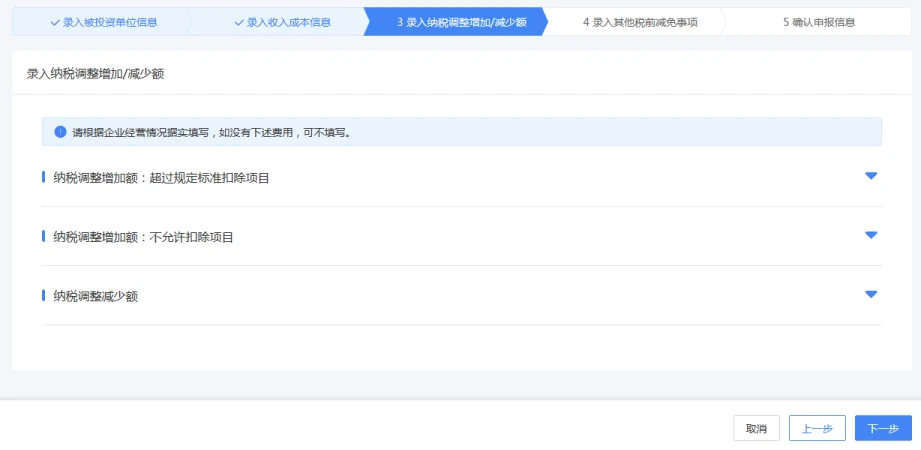Open step 5 确认申报信息

[x=819, y=22]
